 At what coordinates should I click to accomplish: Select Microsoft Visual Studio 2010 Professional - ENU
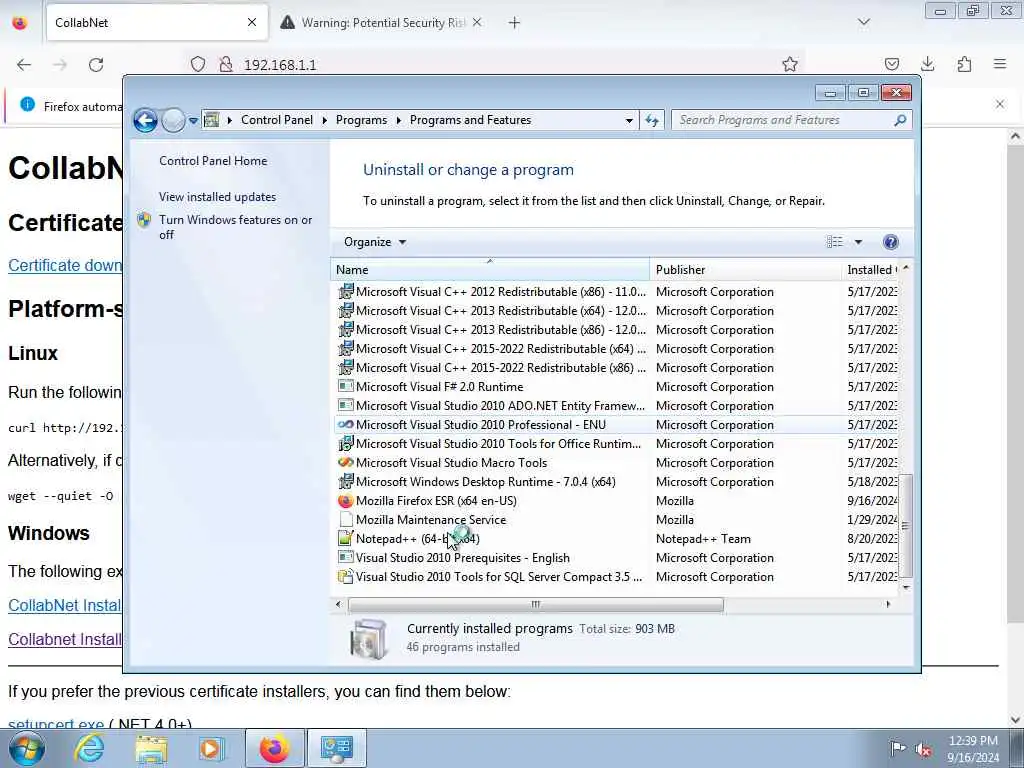pyautogui.click(x=616, y=424)
